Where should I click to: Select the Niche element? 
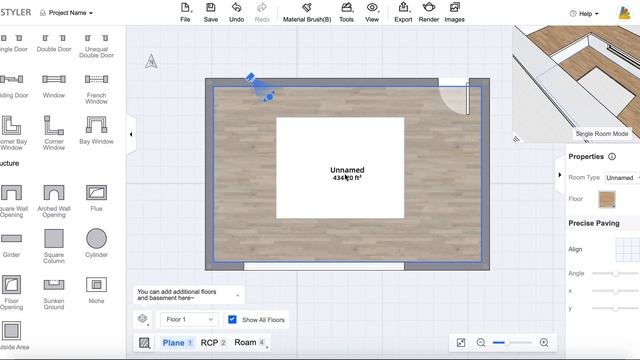pyautogui.click(x=96, y=290)
